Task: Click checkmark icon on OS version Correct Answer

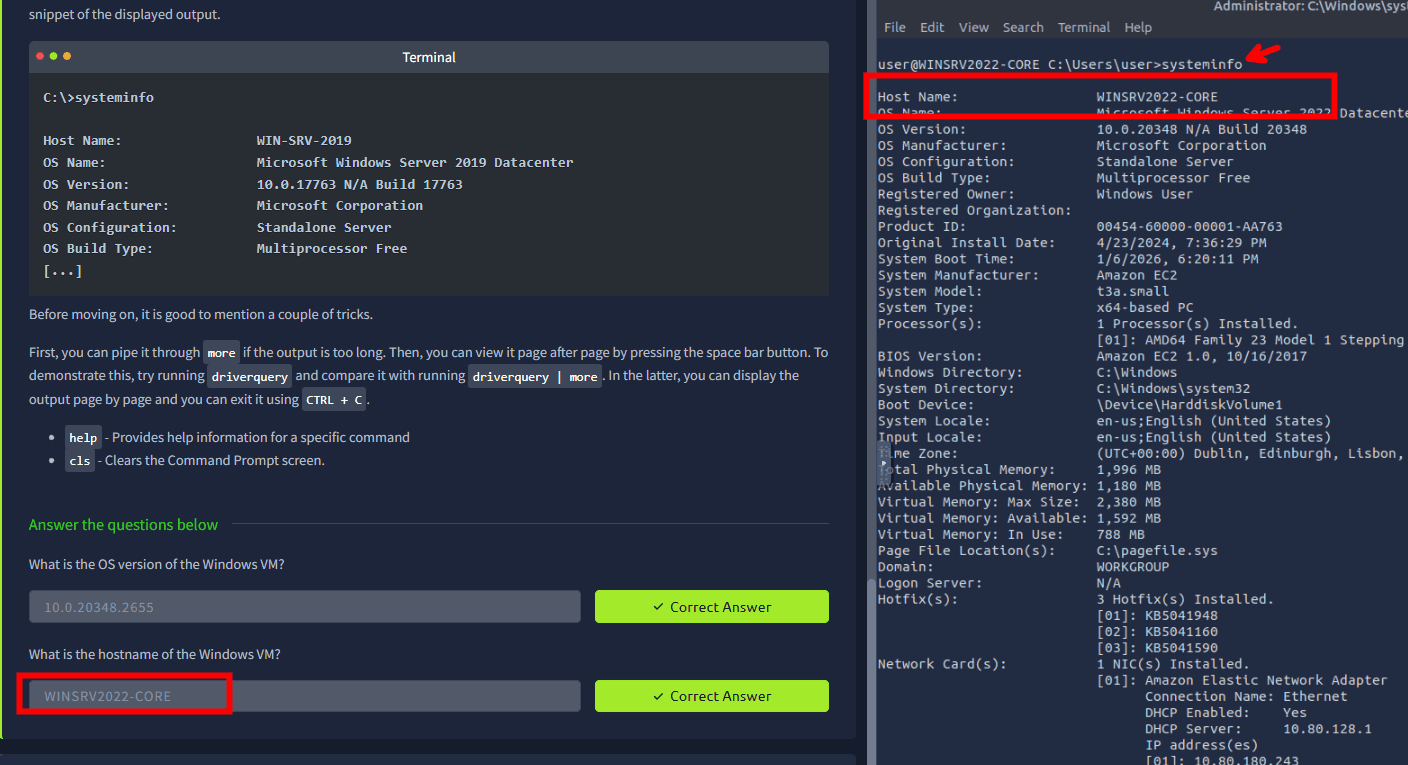Action: pyautogui.click(x=658, y=607)
